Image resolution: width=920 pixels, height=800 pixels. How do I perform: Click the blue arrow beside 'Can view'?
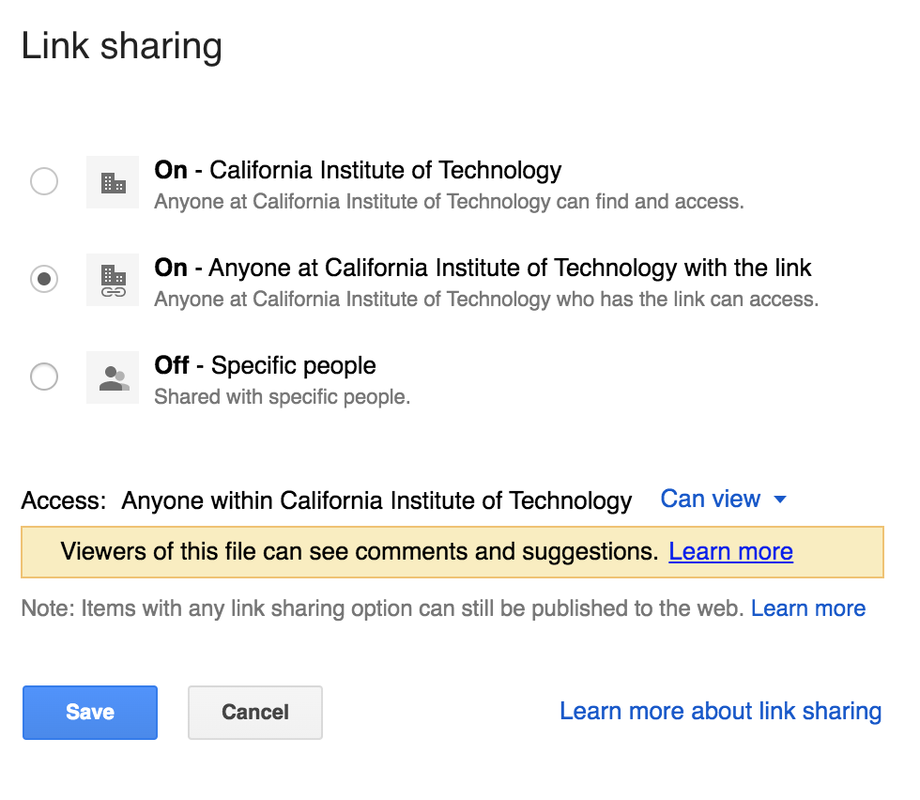(781, 500)
